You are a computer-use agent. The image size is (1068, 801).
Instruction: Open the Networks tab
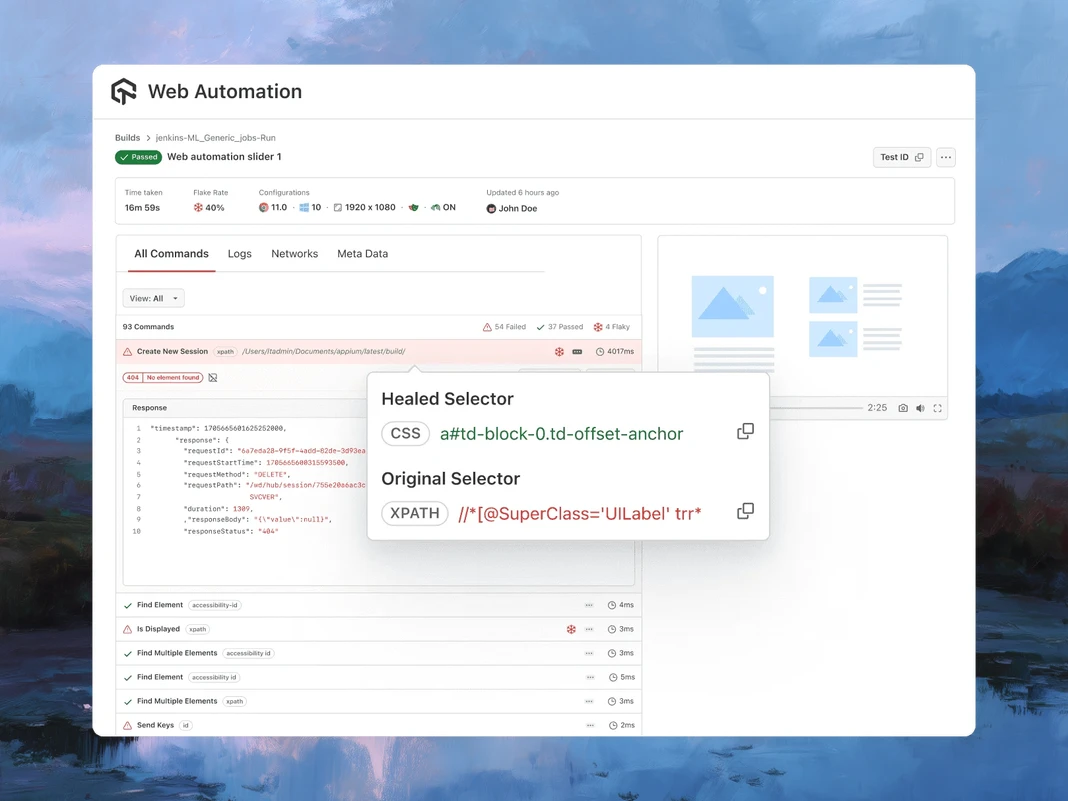pos(294,253)
